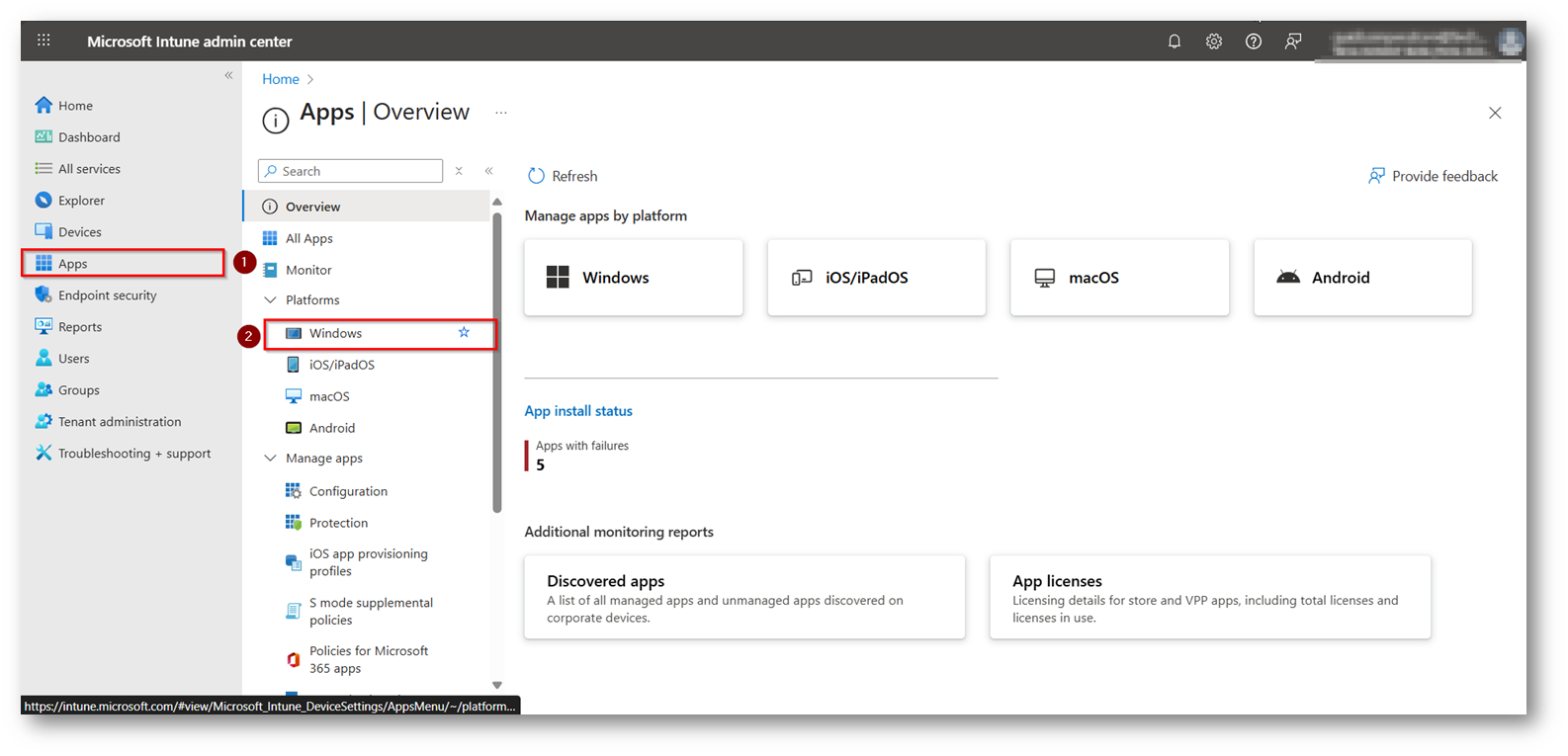
Task: Click the Apps menu Search field
Action: 350,171
